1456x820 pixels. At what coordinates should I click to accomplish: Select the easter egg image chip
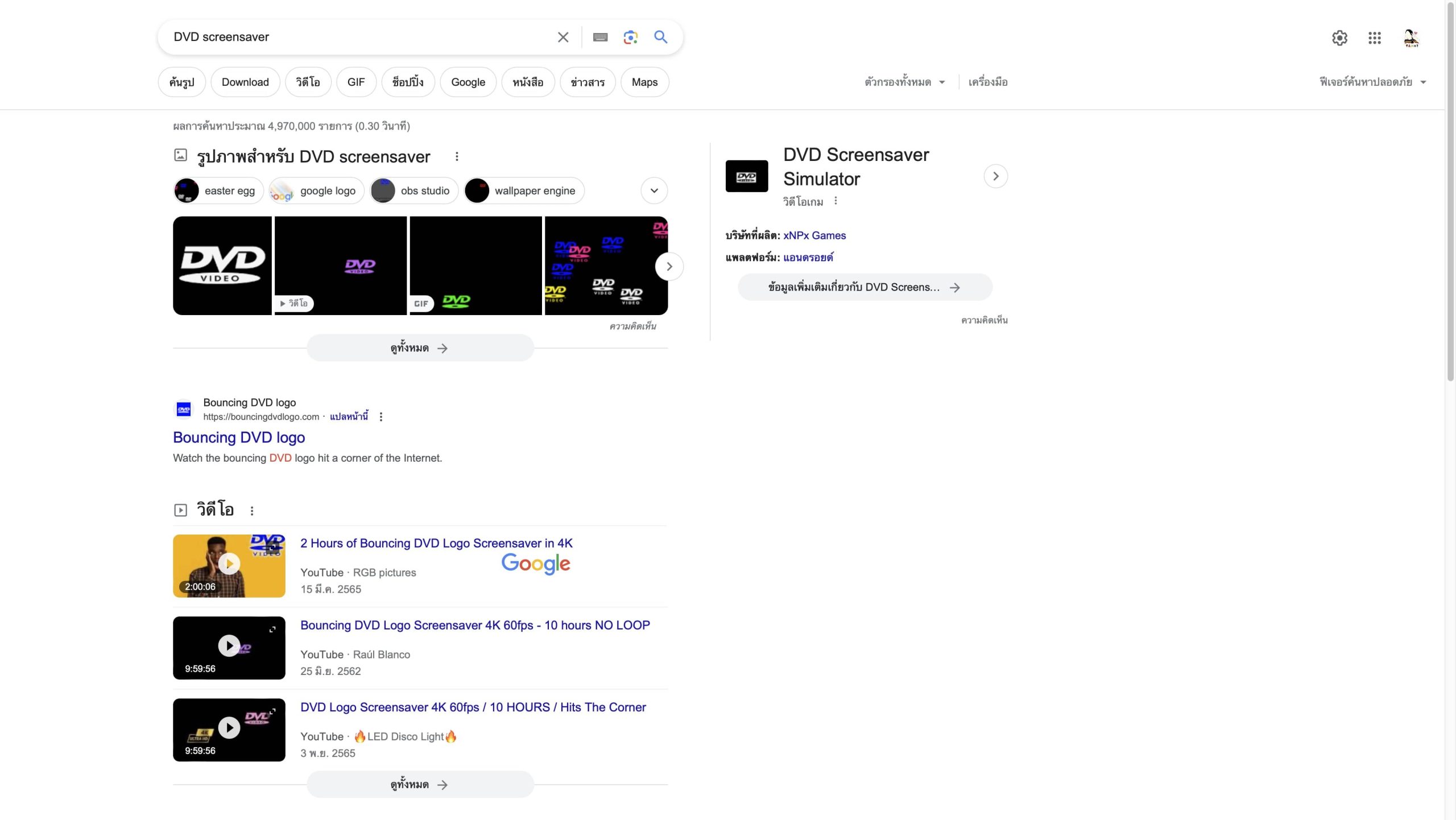click(x=219, y=190)
